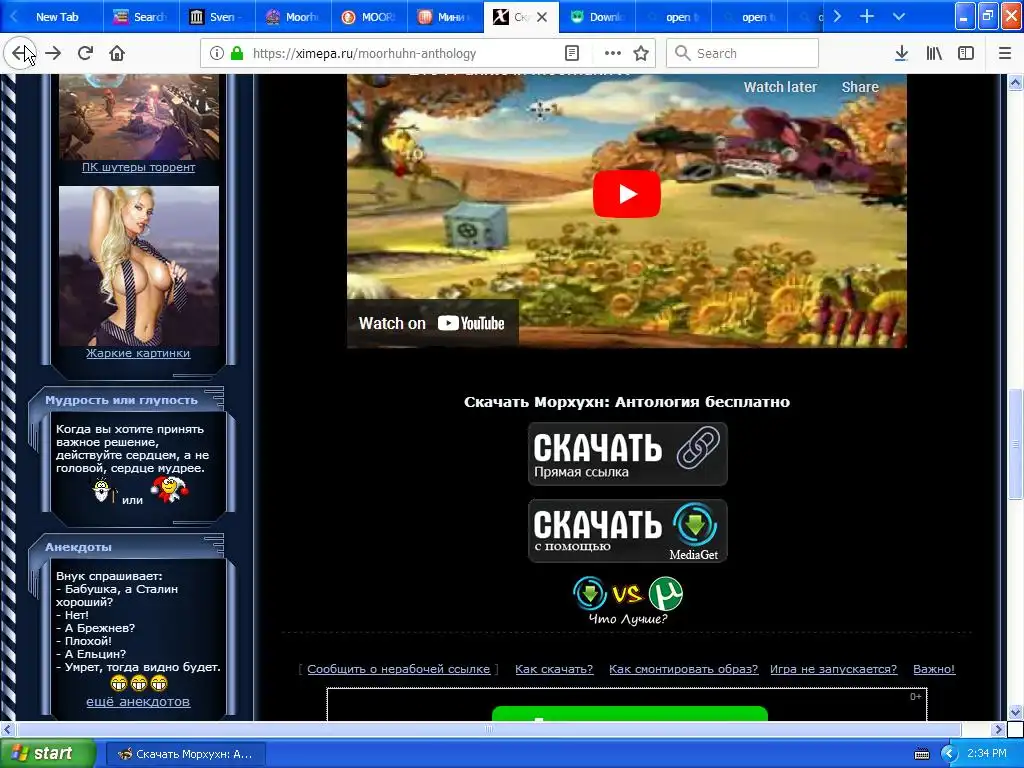Image resolution: width=1024 pixels, height=768 pixels.
Task: Open Как скачать? link
Action: tap(554, 669)
